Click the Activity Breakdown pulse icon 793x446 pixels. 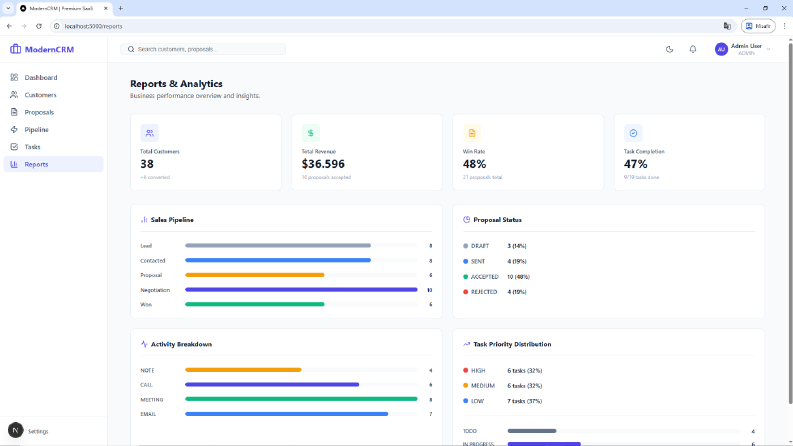(144, 344)
